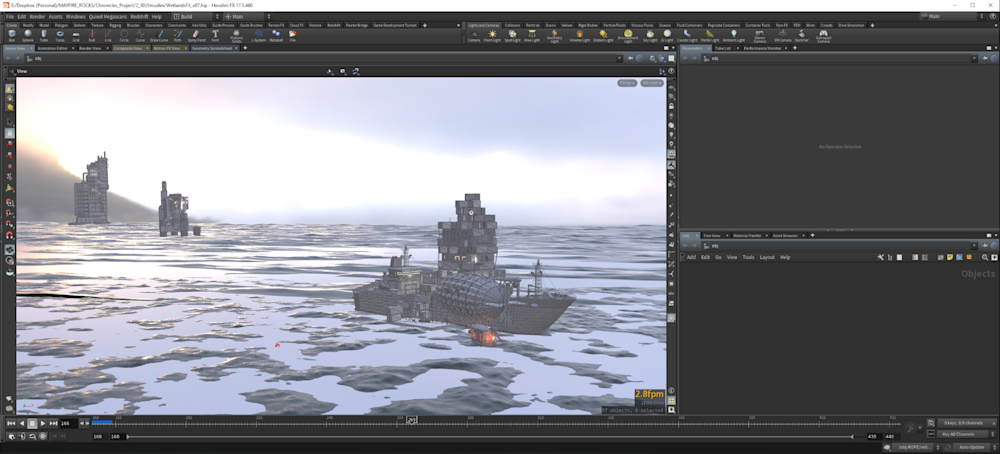Add a Torus primitive from the shelf

(x=60, y=35)
